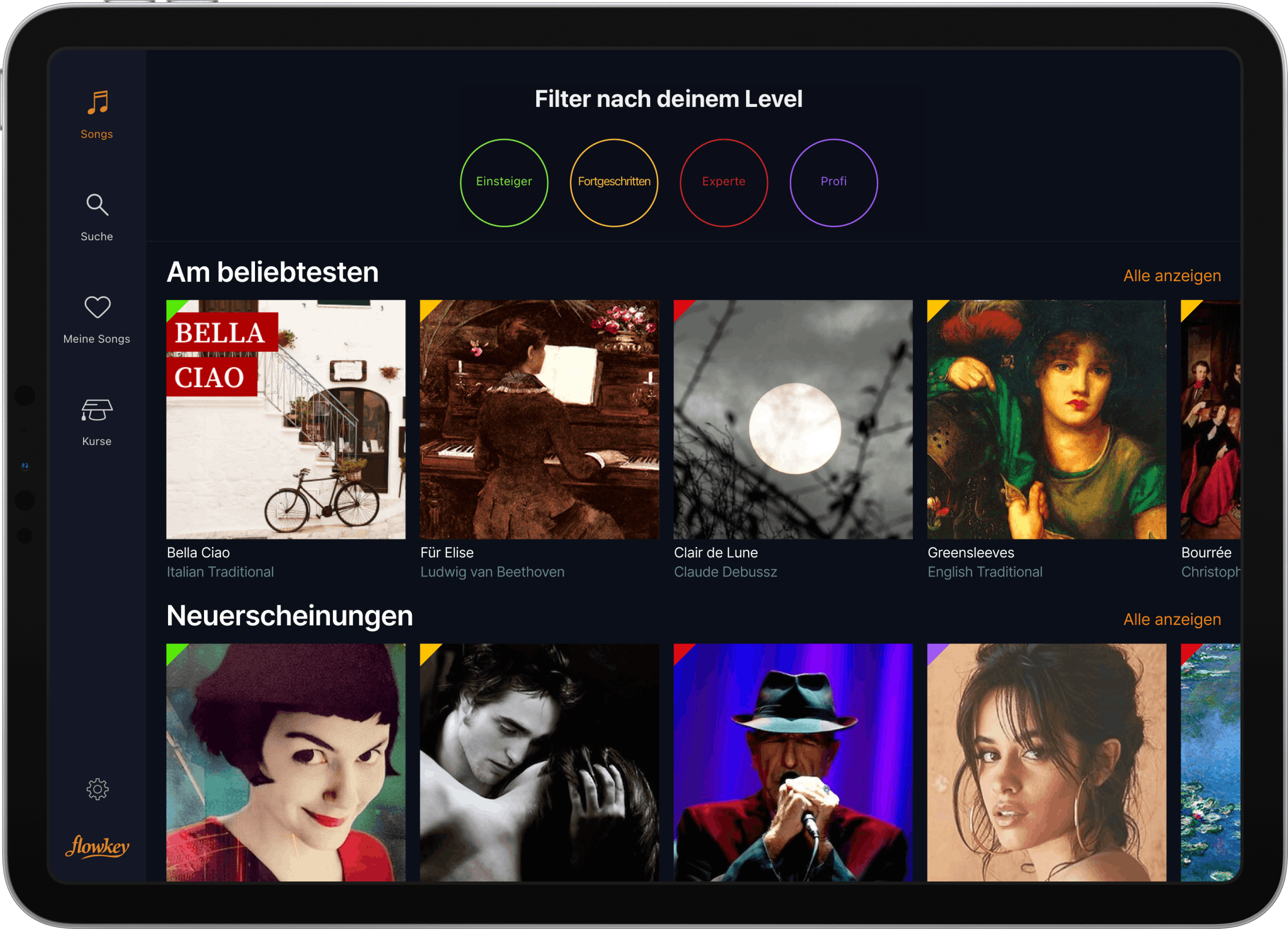Screen dimensions: 1288x929
Task: Filter by Fortgeschritten level
Action: 614,182
